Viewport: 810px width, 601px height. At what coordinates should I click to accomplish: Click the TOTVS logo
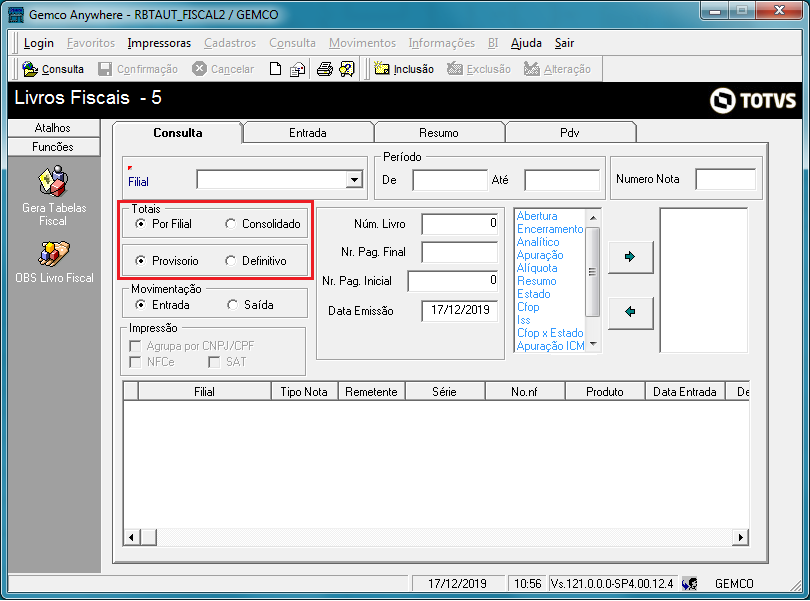(x=753, y=100)
